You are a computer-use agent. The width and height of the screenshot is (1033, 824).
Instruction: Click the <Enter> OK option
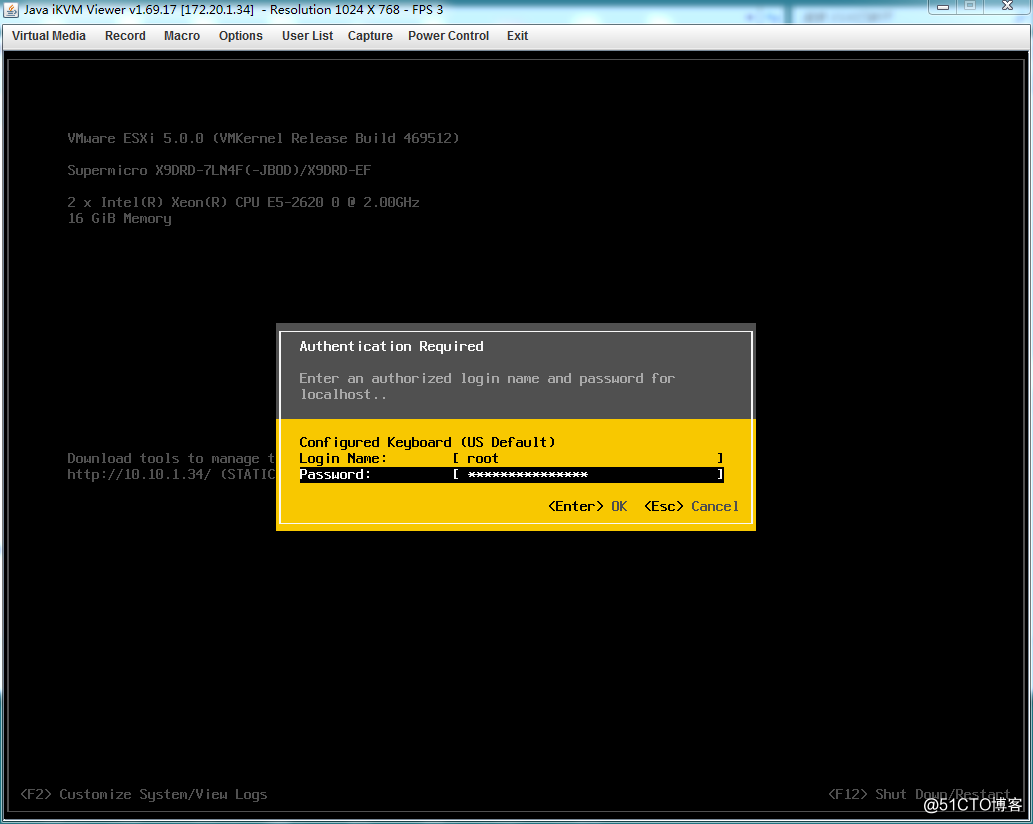[588, 507]
